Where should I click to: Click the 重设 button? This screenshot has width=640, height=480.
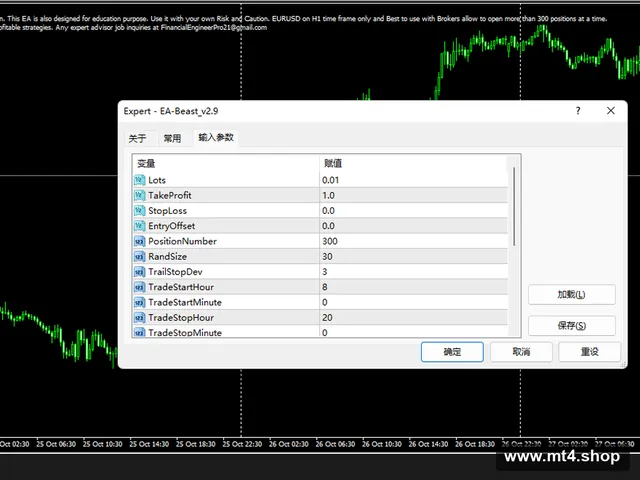pos(589,351)
